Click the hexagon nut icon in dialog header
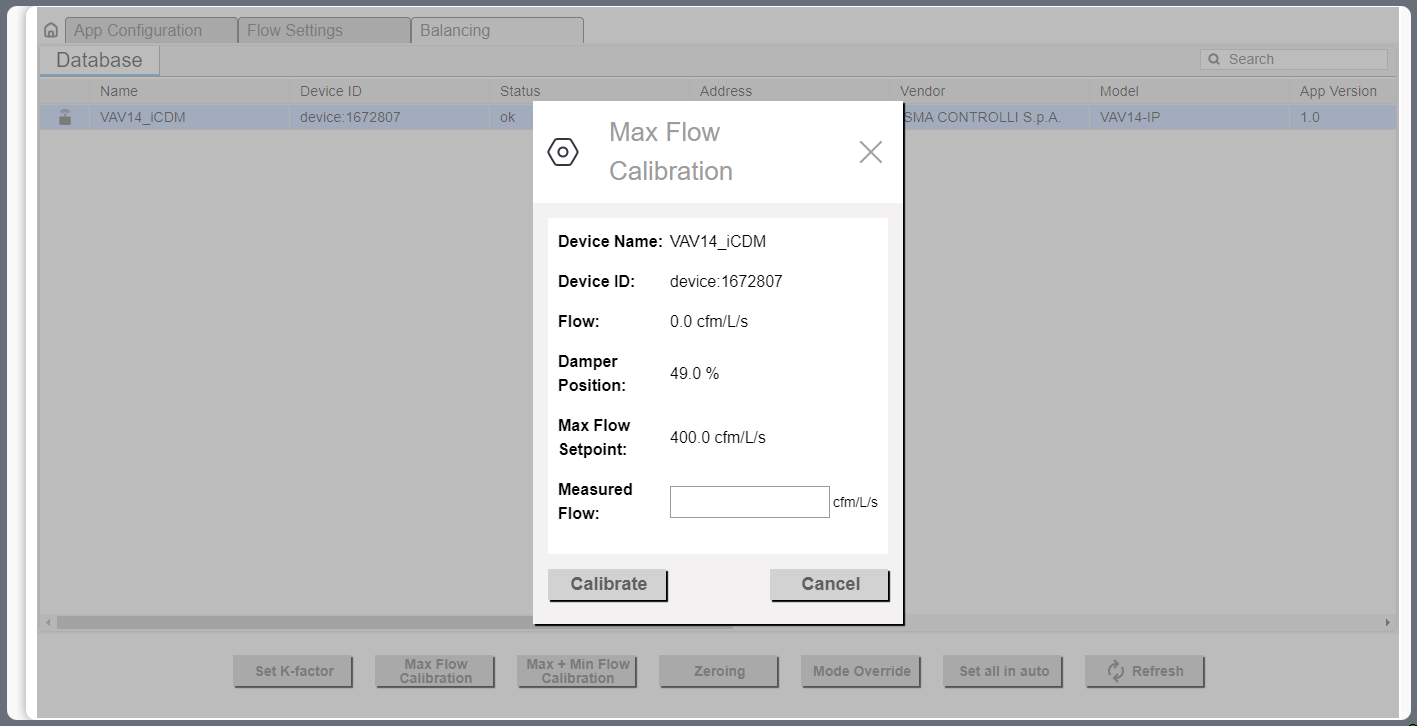This screenshot has width=1417, height=726. coord(563,152)
